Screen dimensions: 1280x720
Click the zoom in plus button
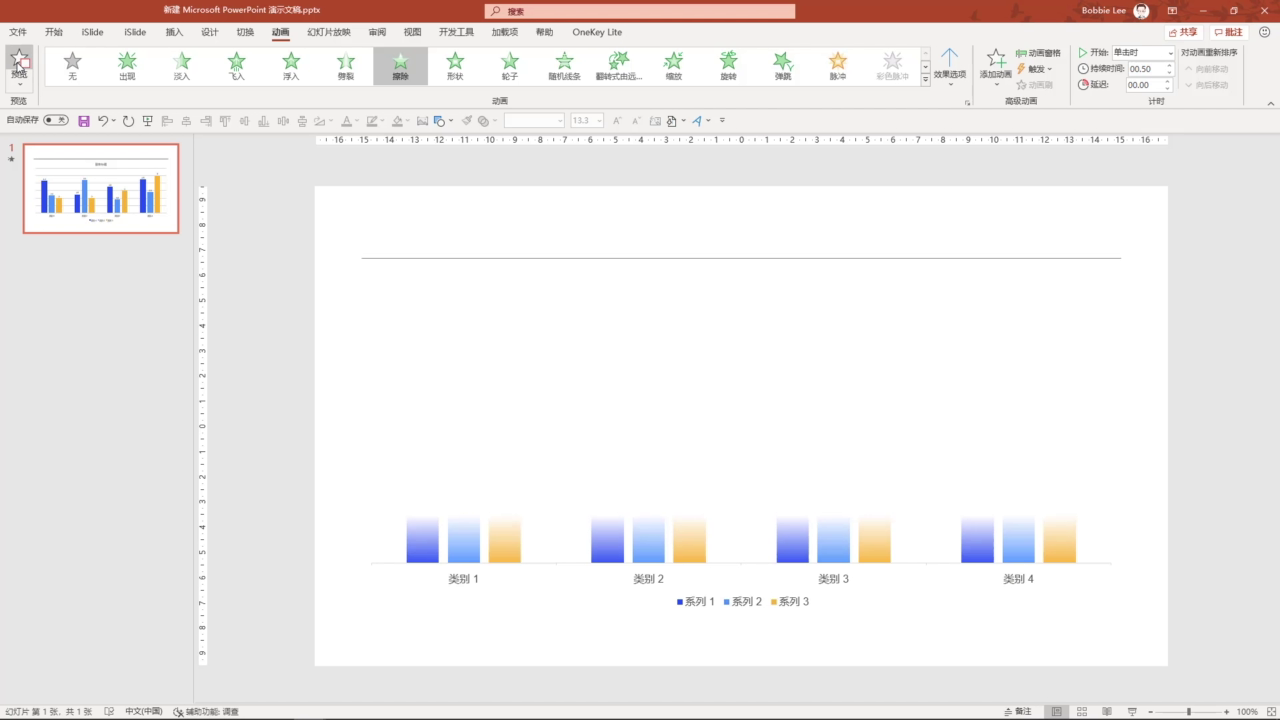(x=1227, y=711)
